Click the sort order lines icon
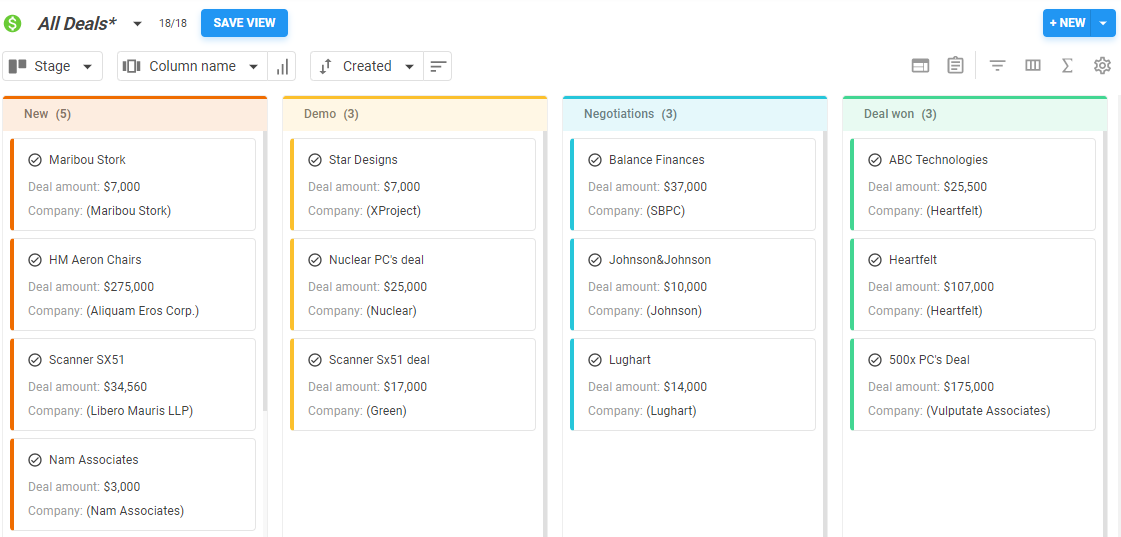This screenshot has width=1121, height=537. pos(437,66)
